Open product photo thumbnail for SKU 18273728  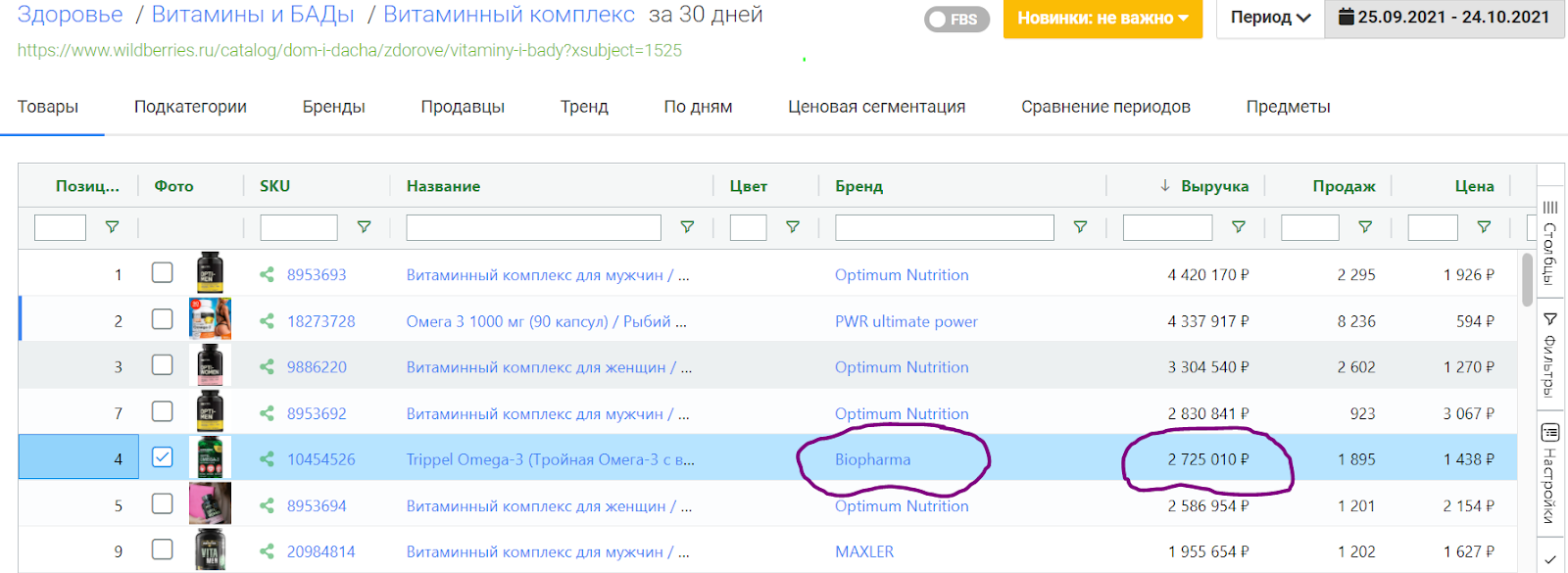210,319
